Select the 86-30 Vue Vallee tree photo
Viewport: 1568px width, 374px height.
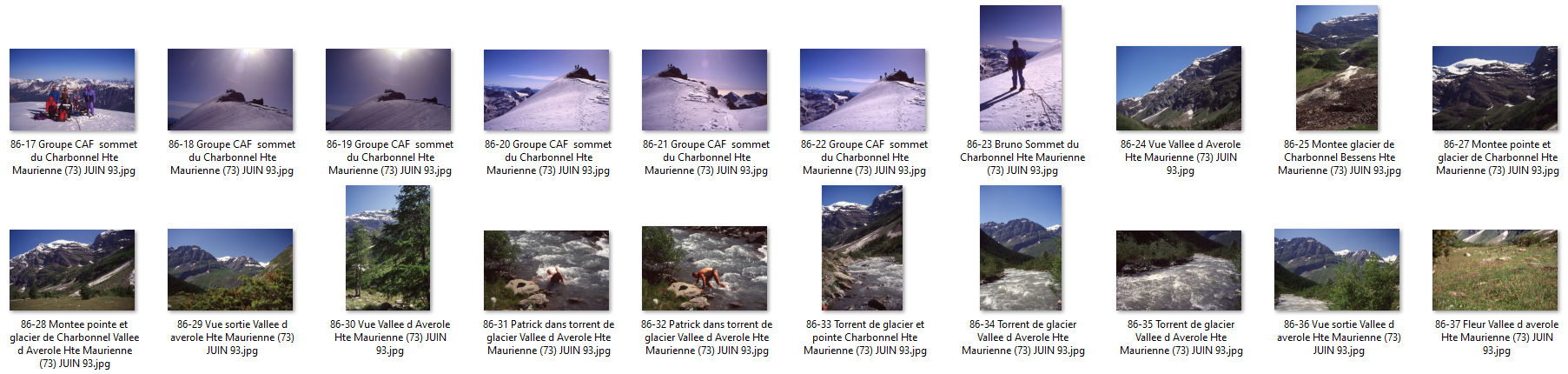coord(388,248)
